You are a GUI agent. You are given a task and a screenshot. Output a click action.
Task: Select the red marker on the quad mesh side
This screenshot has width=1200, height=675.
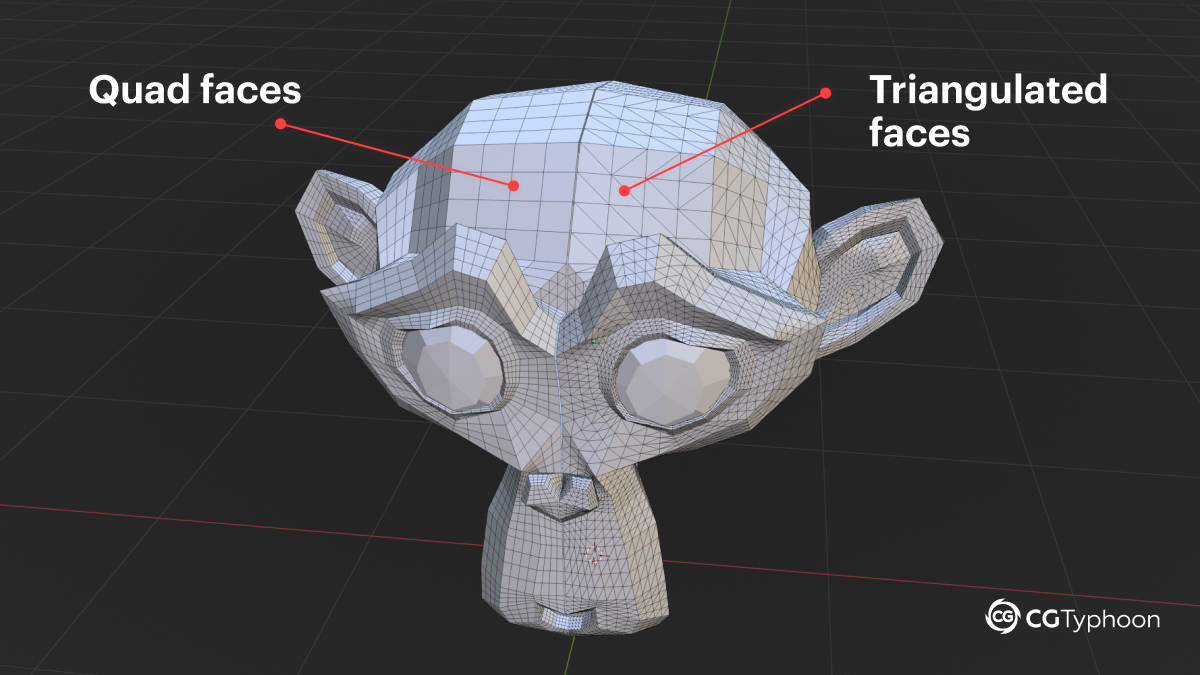pyautogui.click(x=513, y=185)
